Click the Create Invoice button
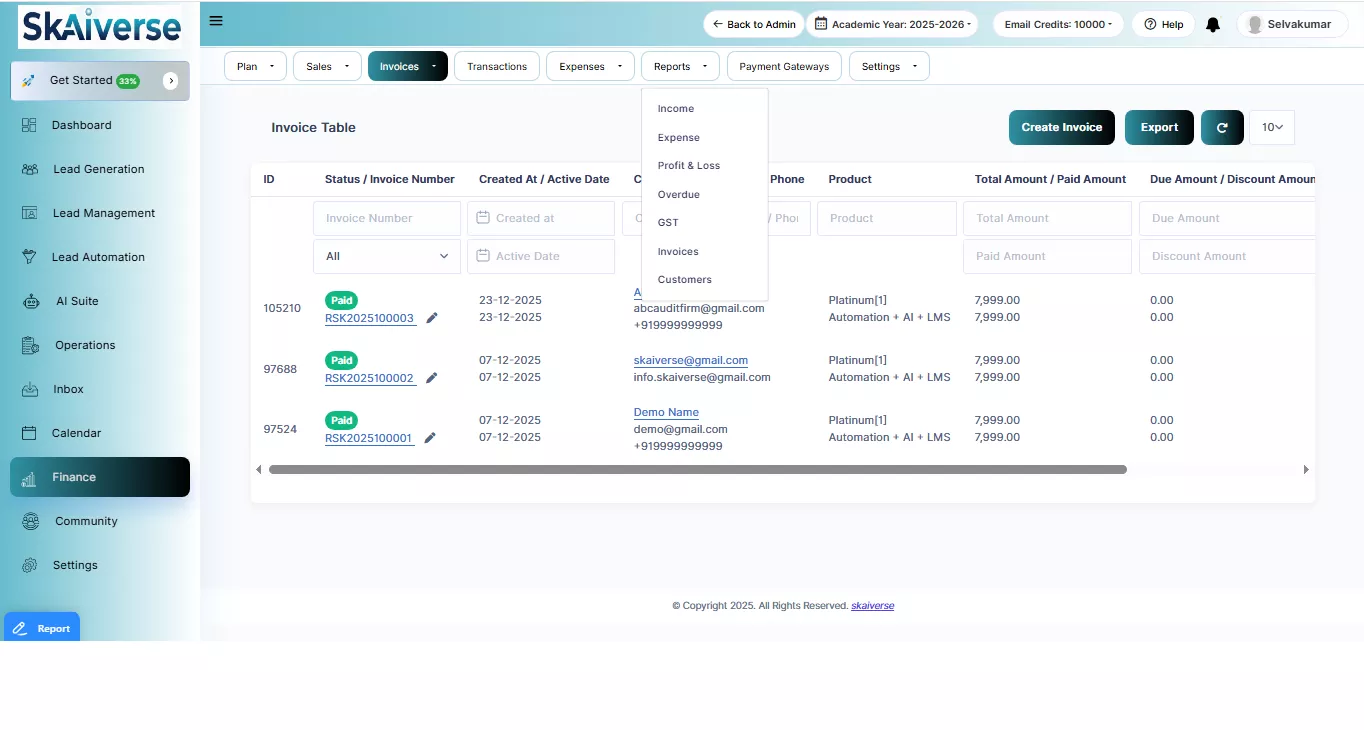Viewport: 1364px width, 730px height. coord(1061,128)
